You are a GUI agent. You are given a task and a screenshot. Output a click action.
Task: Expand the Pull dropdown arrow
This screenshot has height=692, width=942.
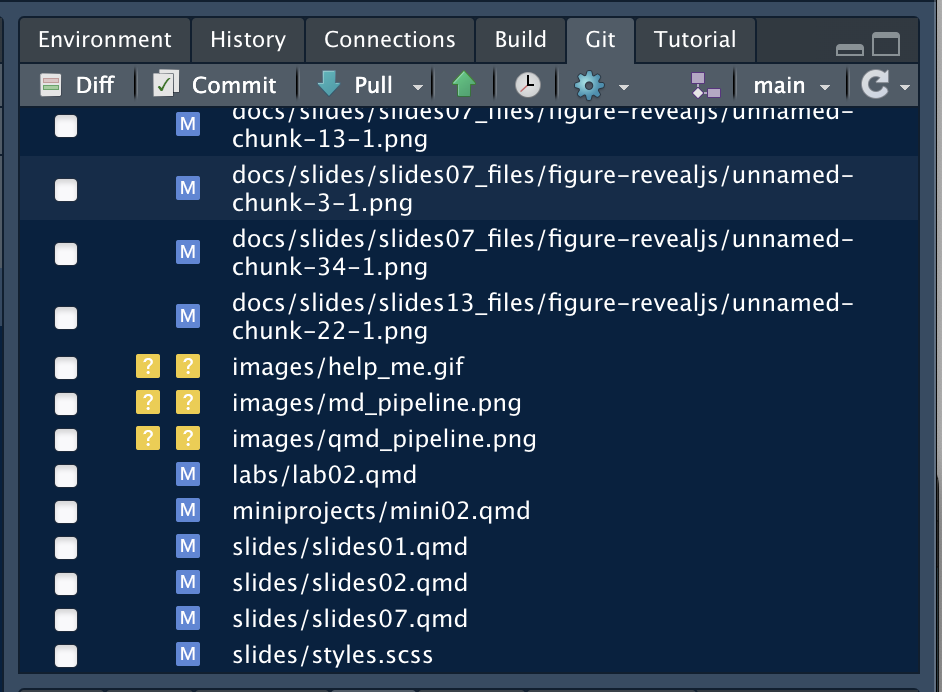[418, 86]
